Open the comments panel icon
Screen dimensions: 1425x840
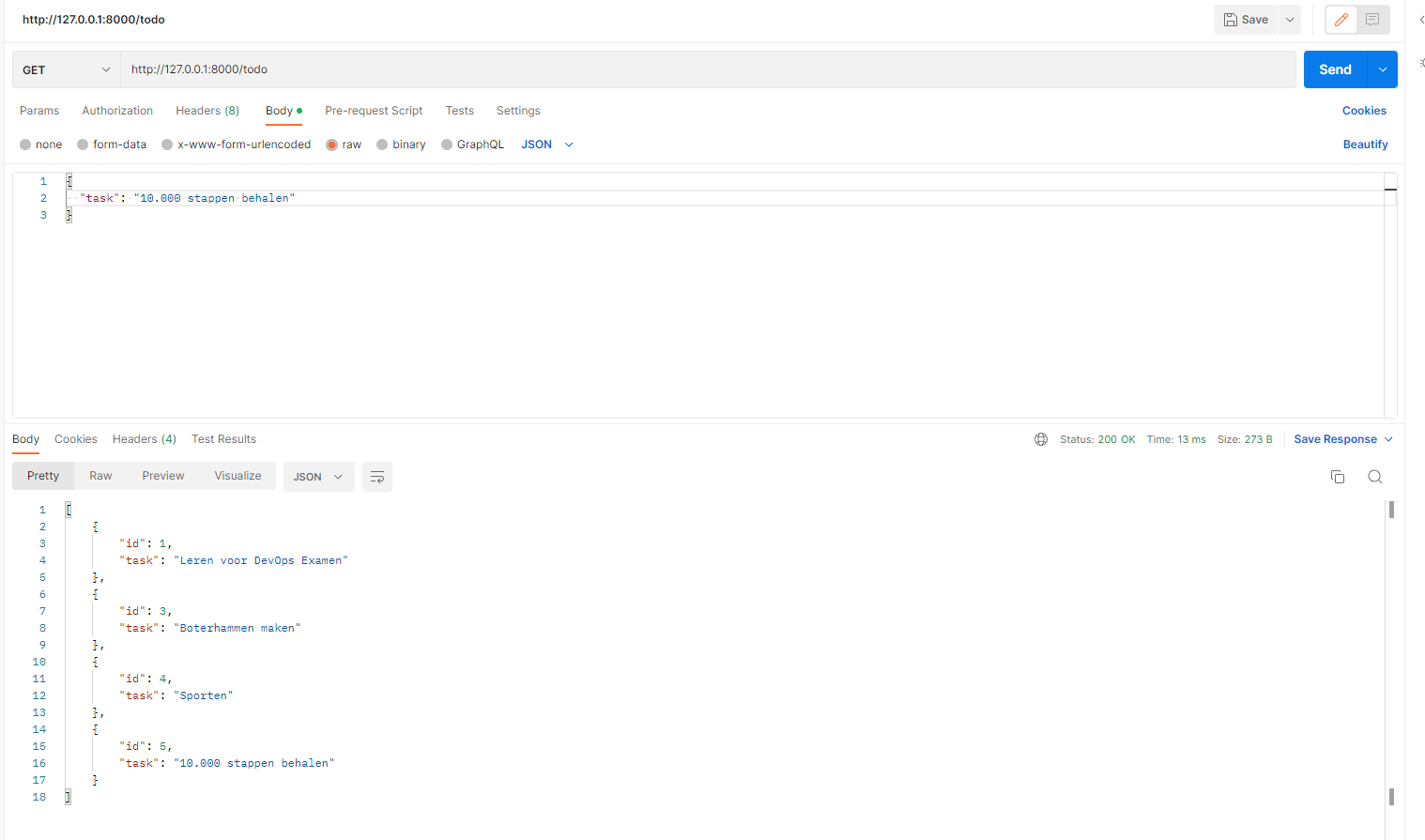click(x=1372, y=19)
